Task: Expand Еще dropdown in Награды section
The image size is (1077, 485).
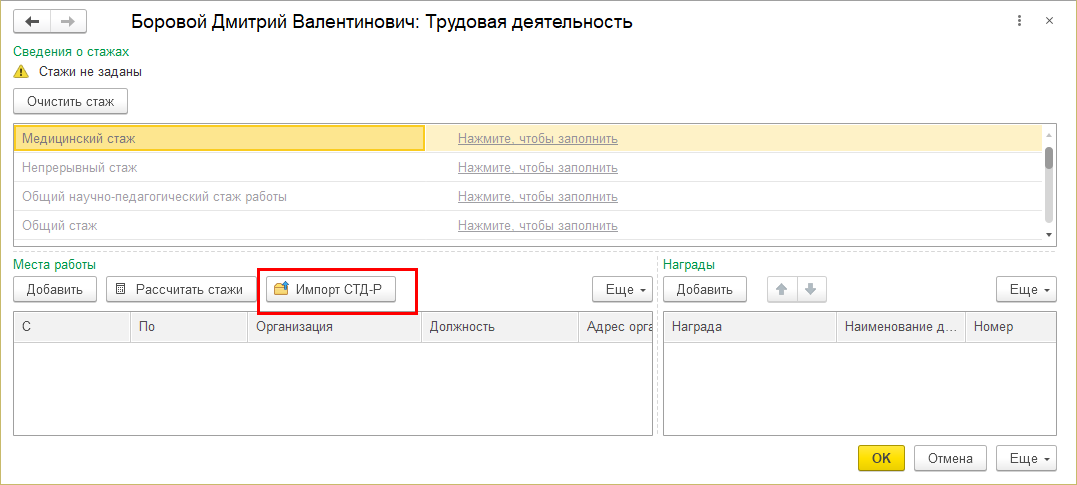Action: [x=1026, y=290]
